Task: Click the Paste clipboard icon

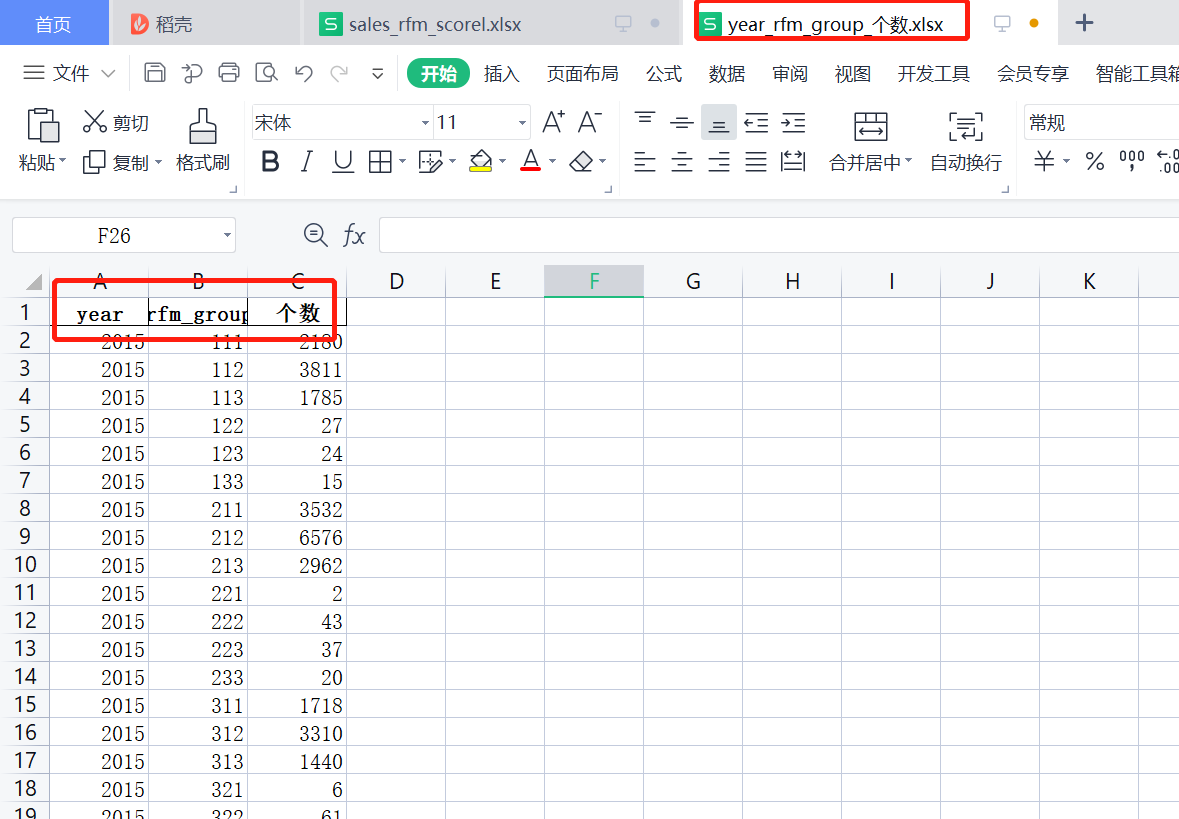Action: 43,125
